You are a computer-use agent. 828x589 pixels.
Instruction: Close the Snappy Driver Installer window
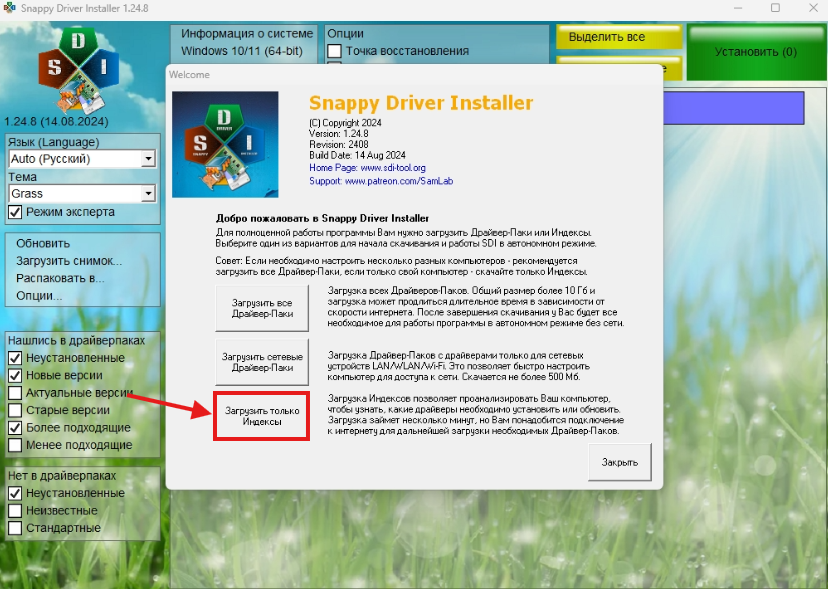click(x=813, y=8)
